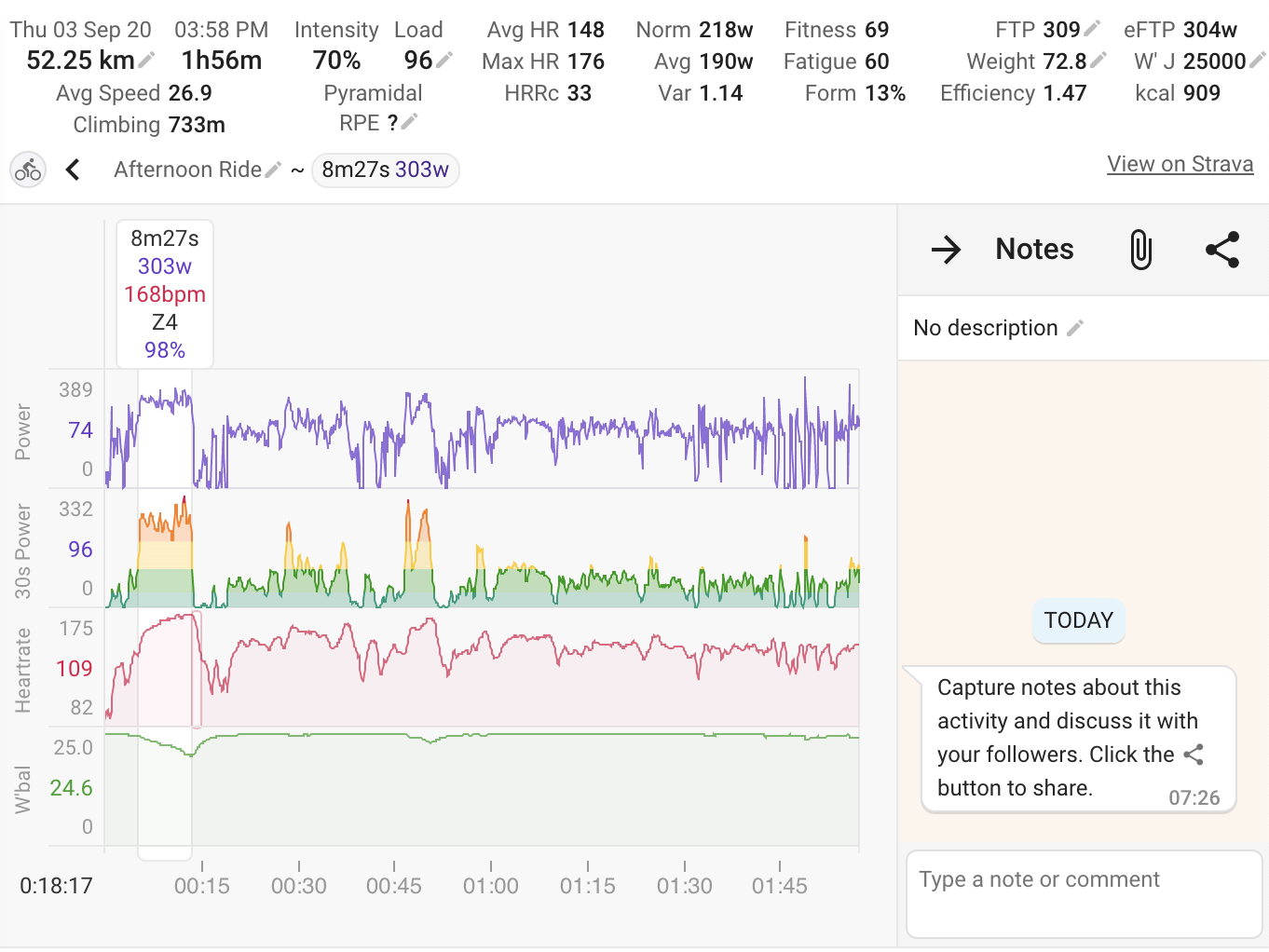Click the 01:00 mark on the timeline
Viewport: 1269px width, 952px height.
tap(491, 885)
